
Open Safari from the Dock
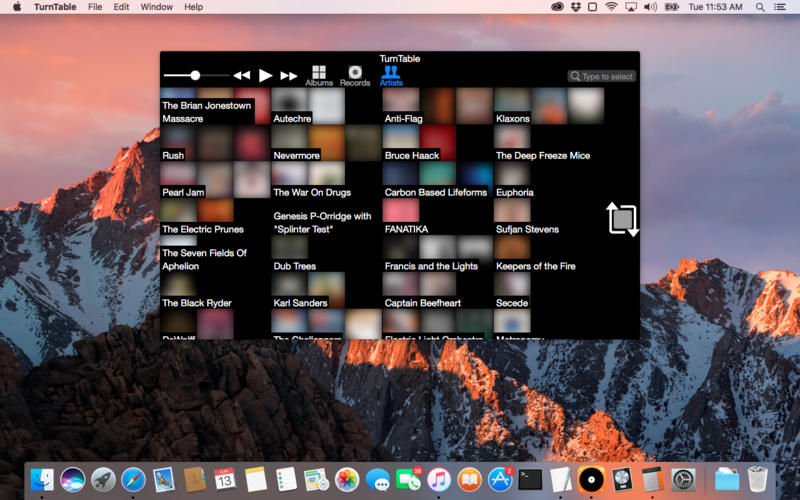[x=133, y=479]
